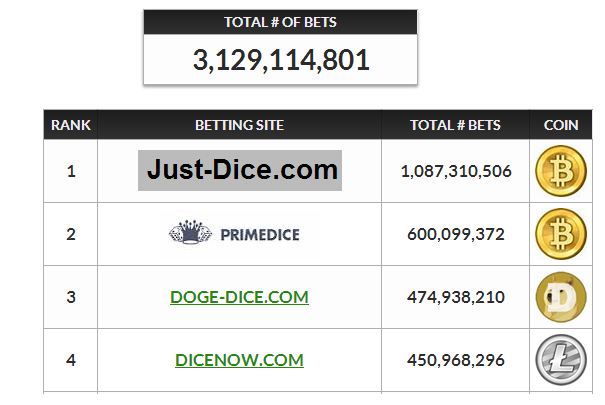Click the Dogecoin icon in row 3
The width and height of the screenshot is (605, 405).
point(561,297)
